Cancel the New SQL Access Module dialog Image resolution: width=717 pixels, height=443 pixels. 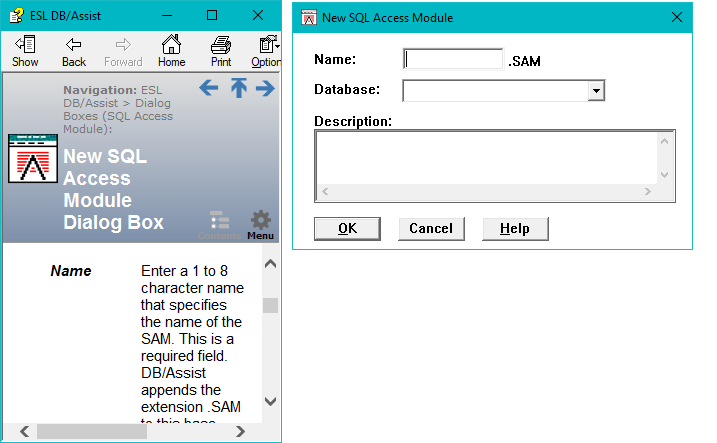click(x=431, y=229)
